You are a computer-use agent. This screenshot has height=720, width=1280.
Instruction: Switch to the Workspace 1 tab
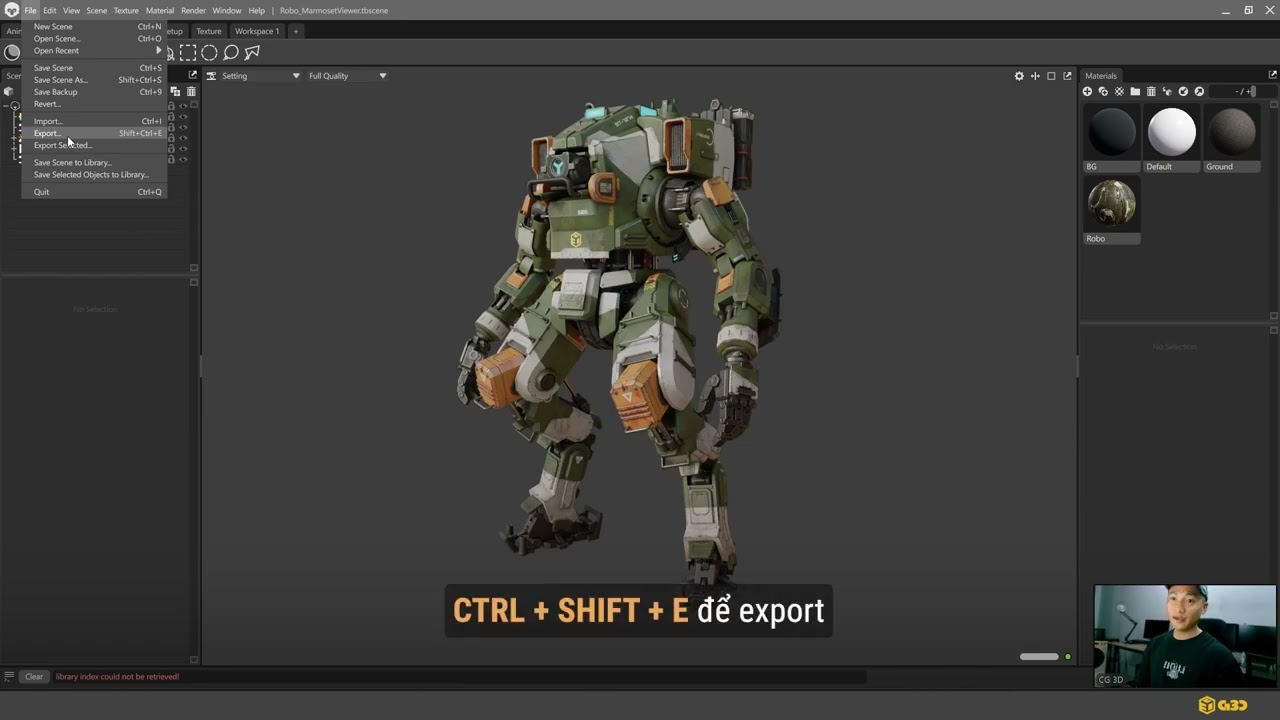[257, 31]
